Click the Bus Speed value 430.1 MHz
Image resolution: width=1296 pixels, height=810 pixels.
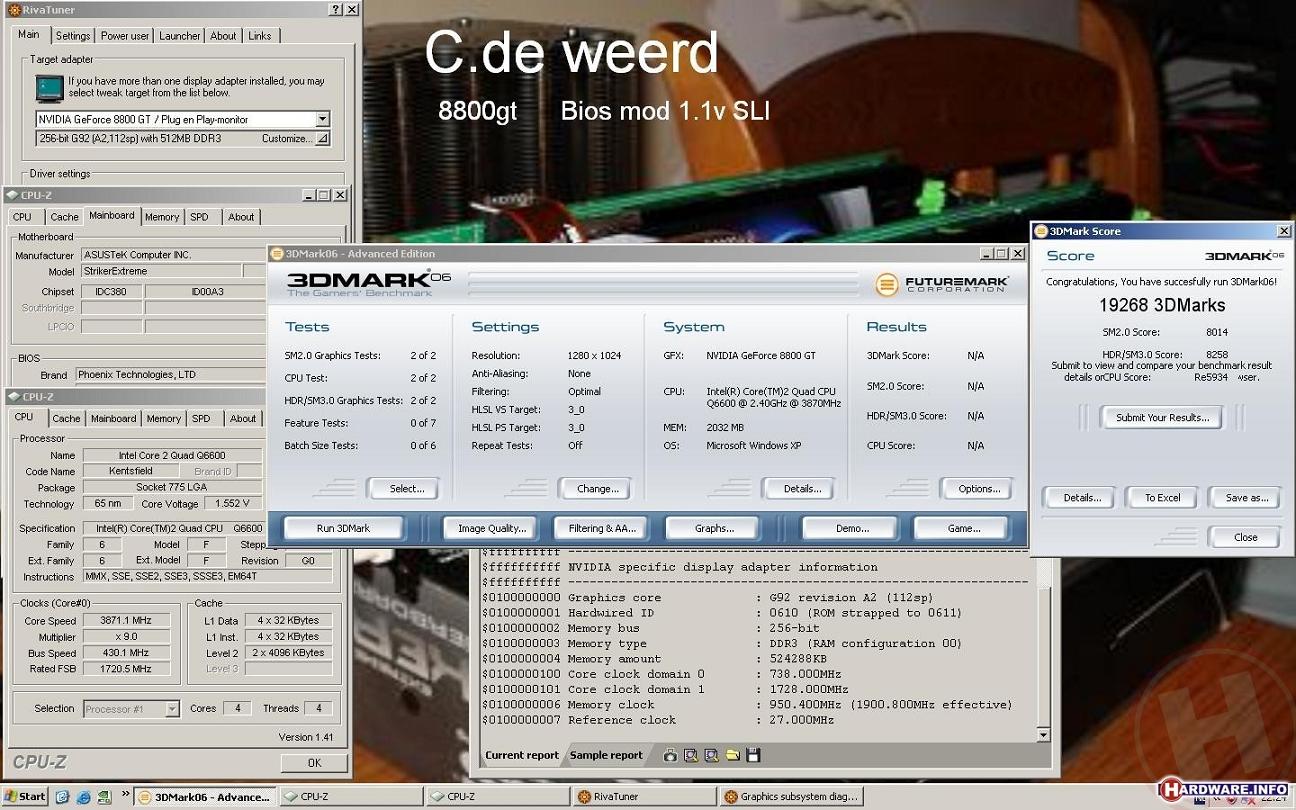[125, 653]
